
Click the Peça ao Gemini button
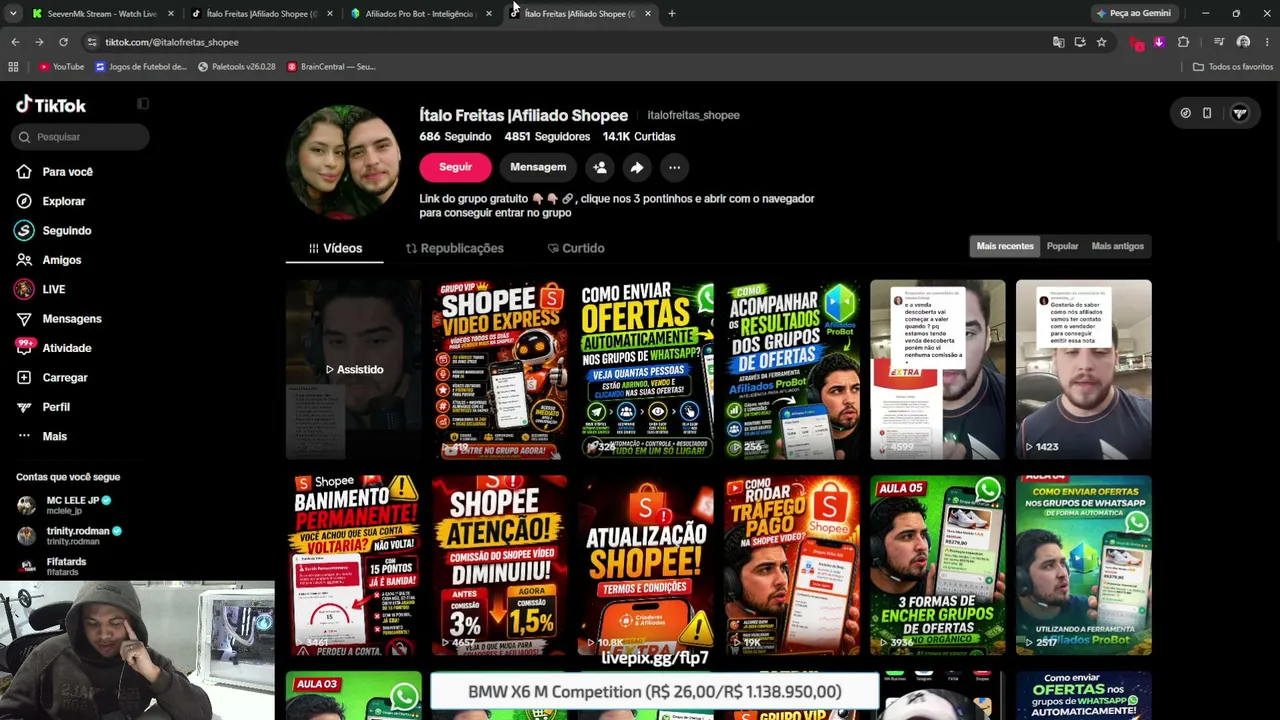[x=1133, y=13]
